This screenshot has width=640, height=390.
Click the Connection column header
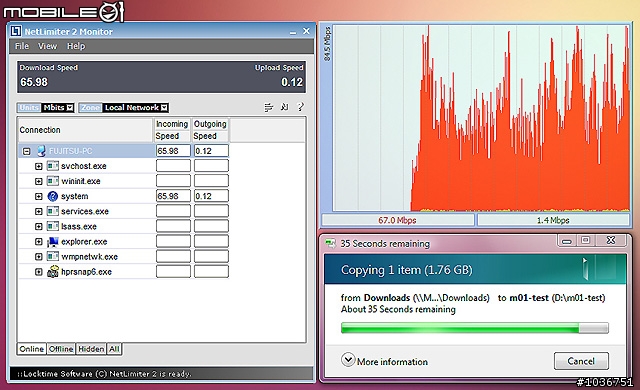point(85,130)
